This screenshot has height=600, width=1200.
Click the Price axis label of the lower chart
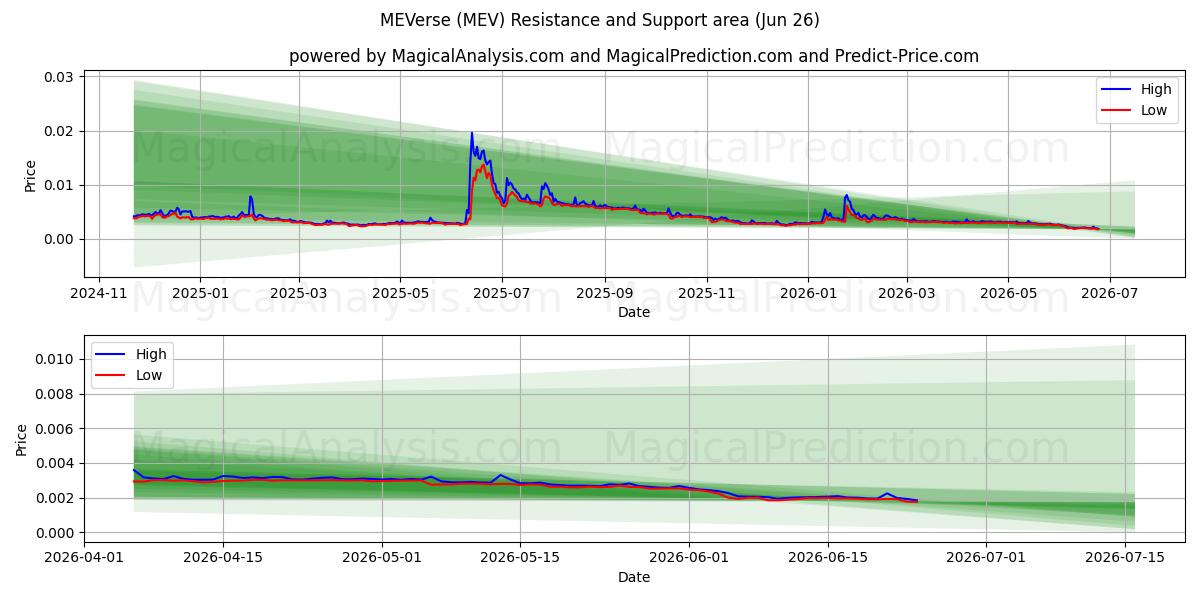pos(22,440)
